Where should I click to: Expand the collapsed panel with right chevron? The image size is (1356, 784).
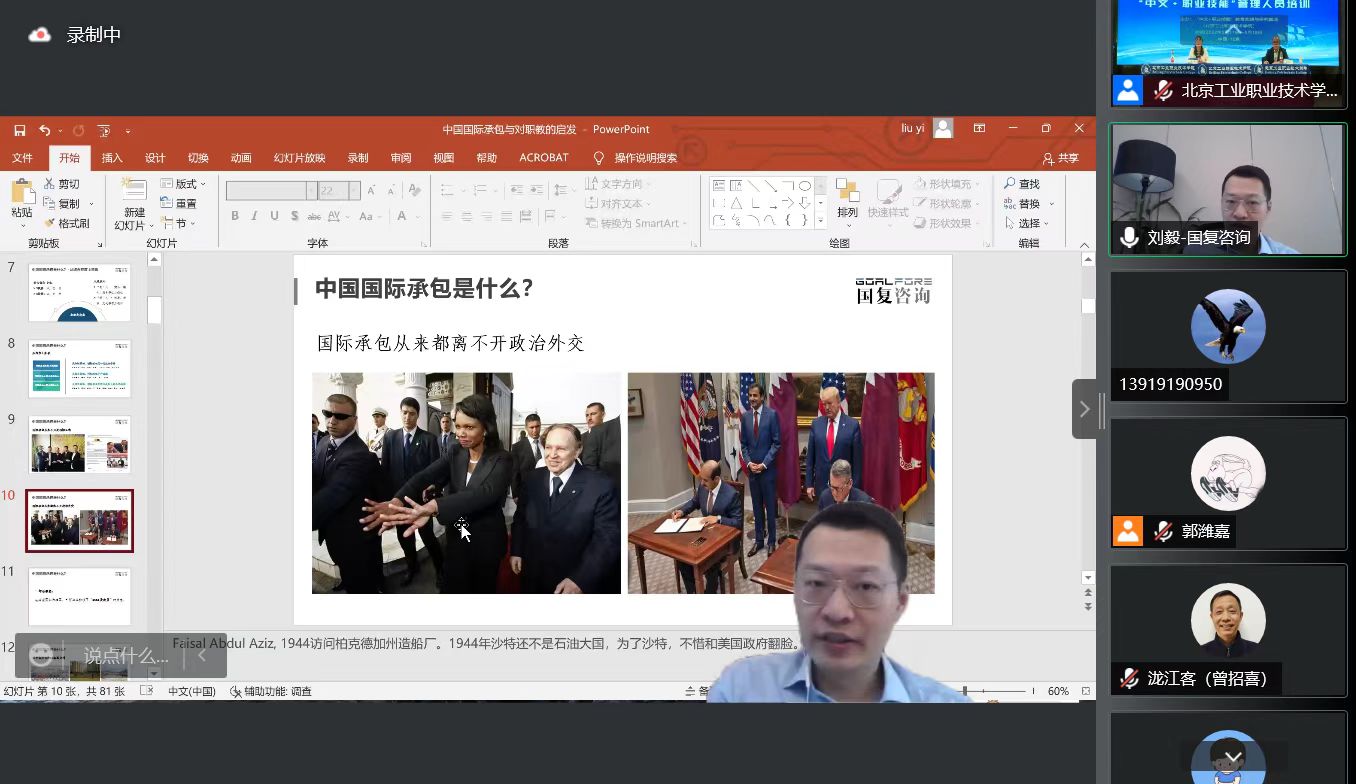1084,409
